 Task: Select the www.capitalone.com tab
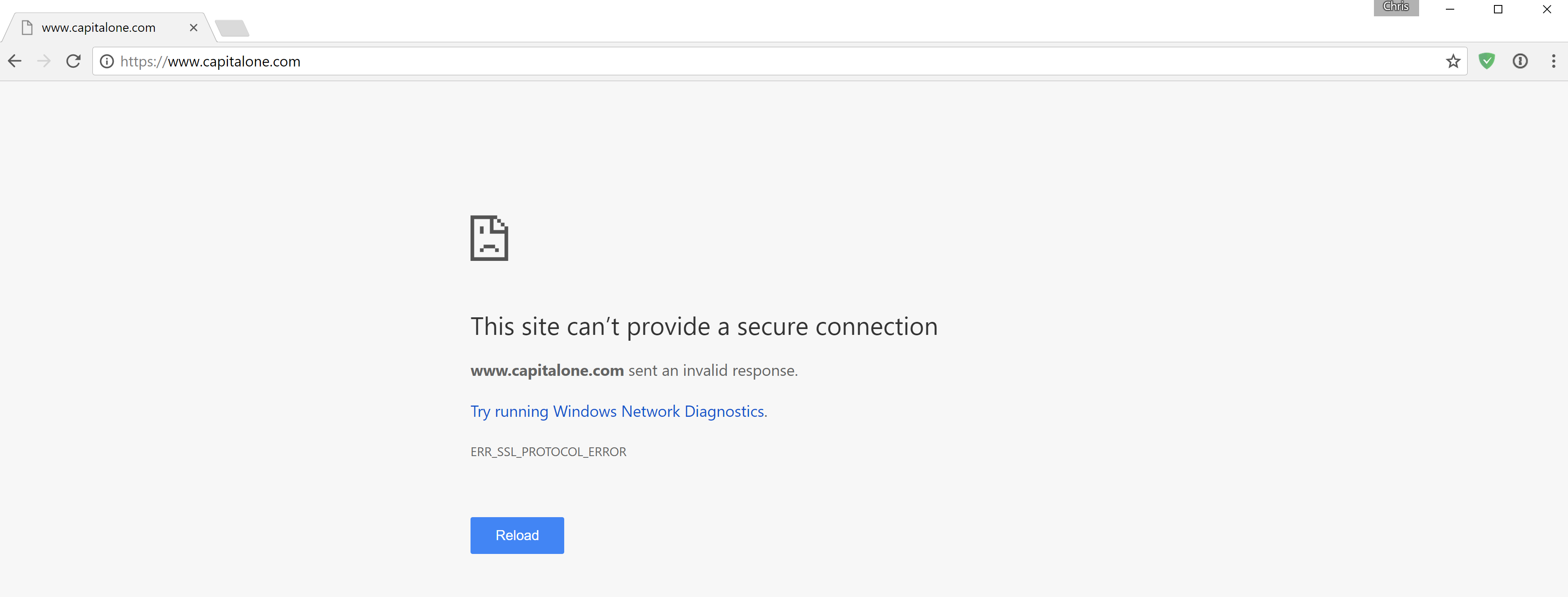[97, 28]
